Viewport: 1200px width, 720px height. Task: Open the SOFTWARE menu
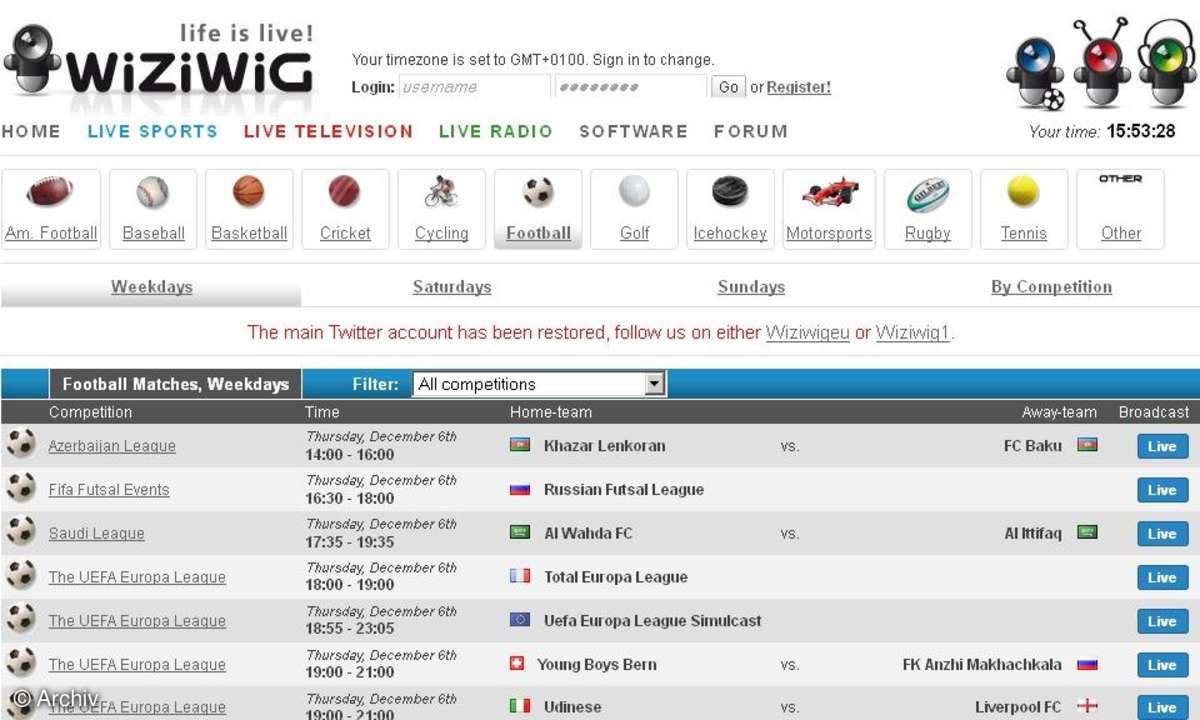pyautogui.click(x=633, y=131)
